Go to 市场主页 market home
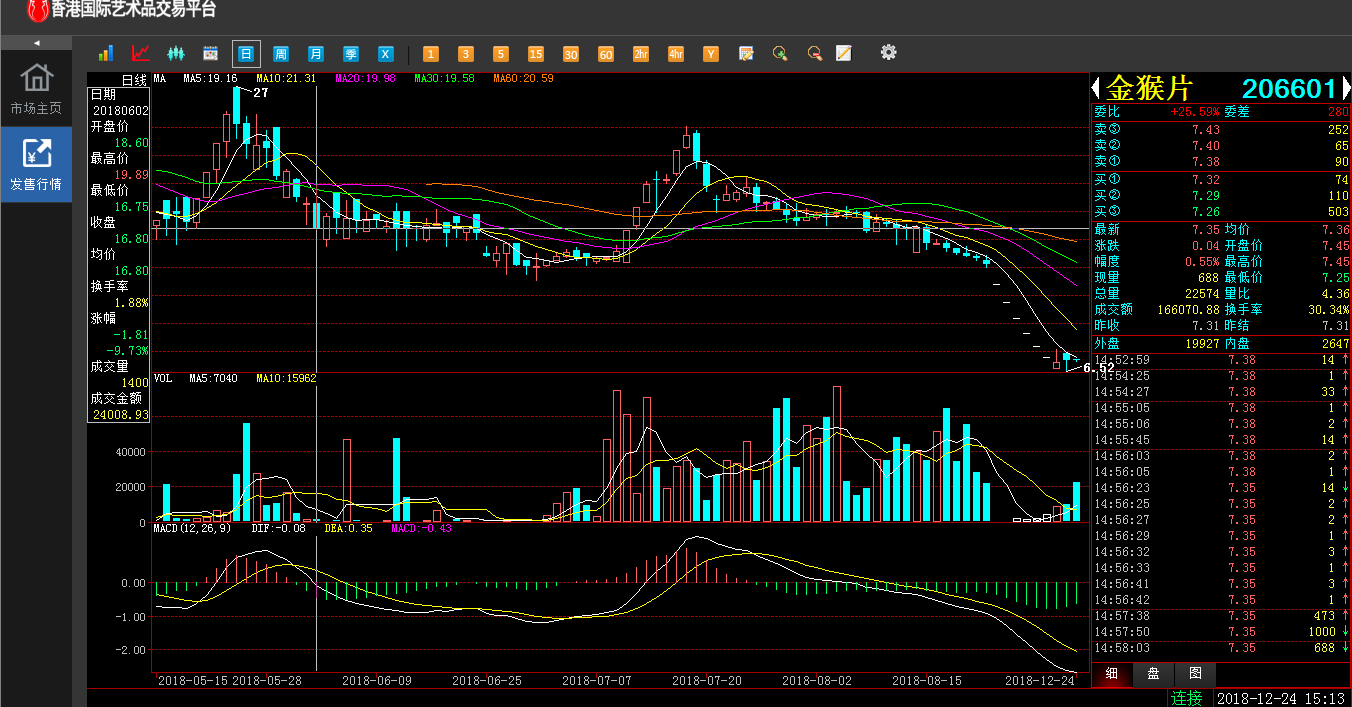Image resolution: width=1352 pixels, height=707 pixels. 36,88
